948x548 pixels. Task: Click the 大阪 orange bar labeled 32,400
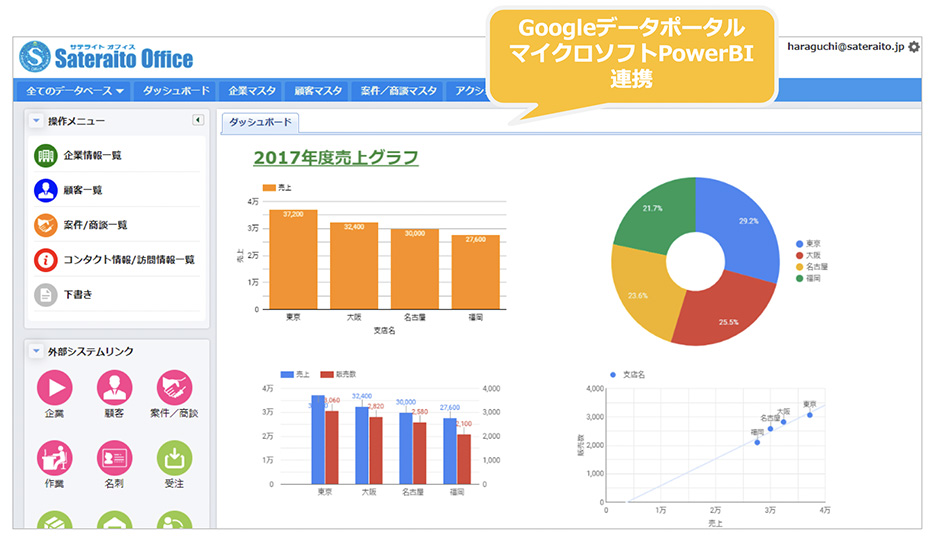354,266
